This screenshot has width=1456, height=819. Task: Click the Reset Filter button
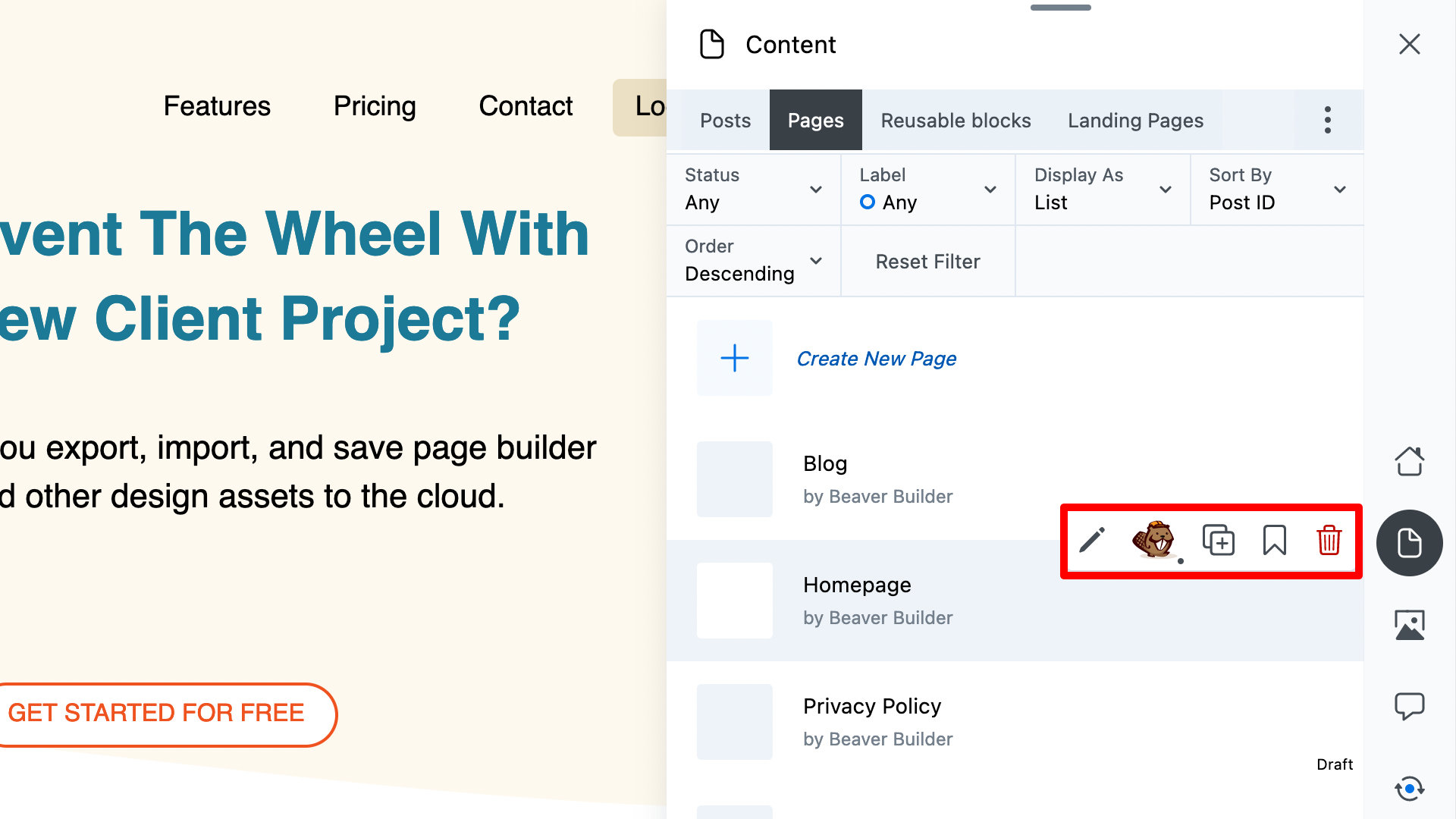click(x=928, y=261)
